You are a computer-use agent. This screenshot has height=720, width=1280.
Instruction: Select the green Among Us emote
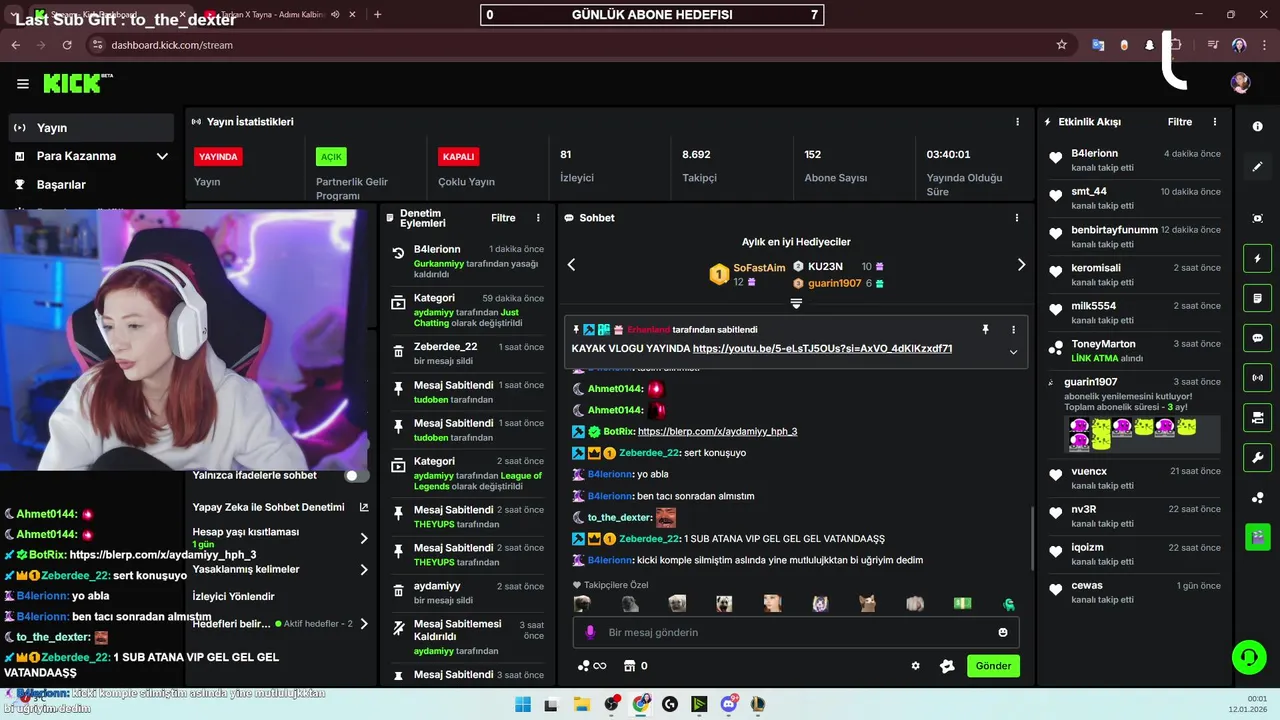pos(1009,604)
